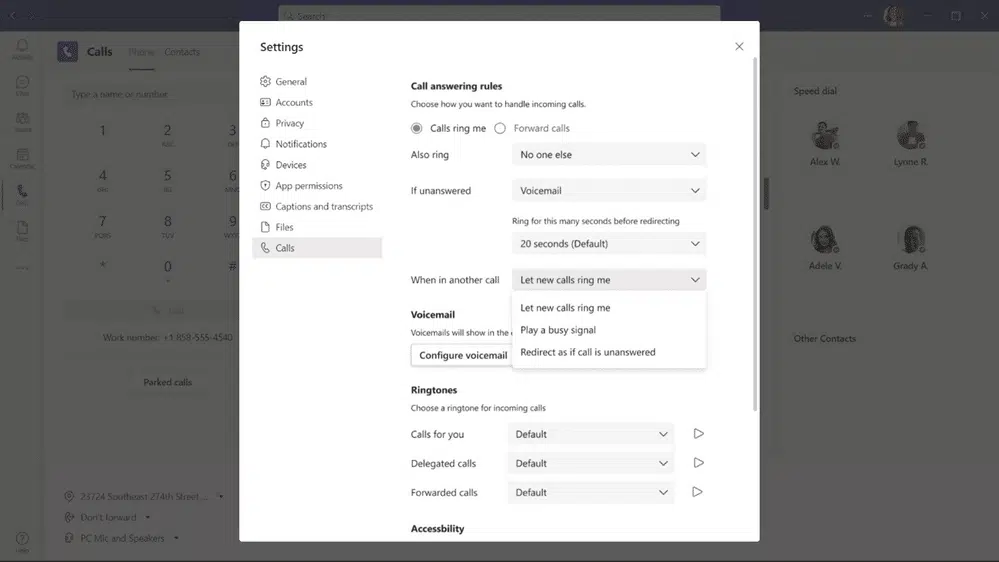999x562 pixels.
Task: Click the Teams search box
Action: coord(500,15)
